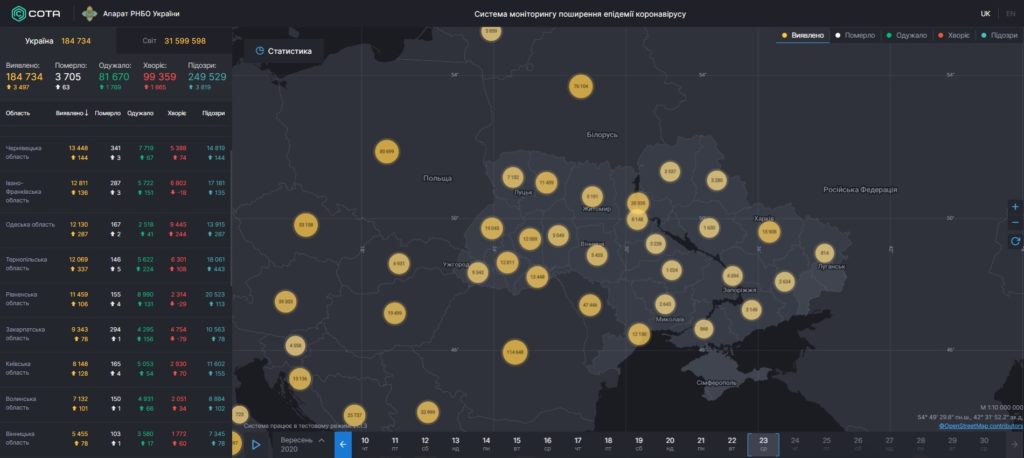Switch language to EN
Image resolution: width=1024 pixels, height=458 pixels.
pos(1011,14)
